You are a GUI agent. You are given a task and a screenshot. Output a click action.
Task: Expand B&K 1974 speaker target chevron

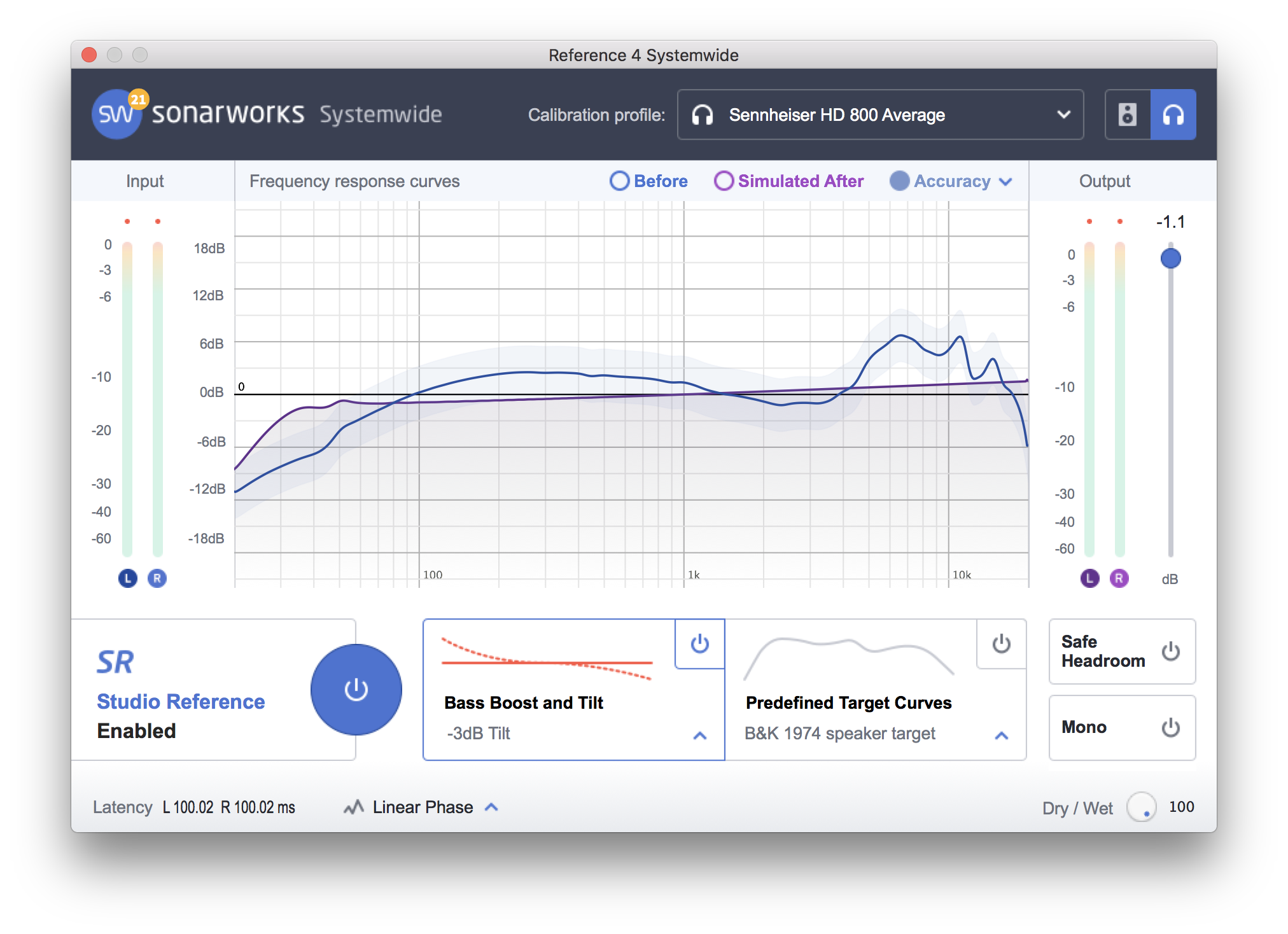(1001, 735)
